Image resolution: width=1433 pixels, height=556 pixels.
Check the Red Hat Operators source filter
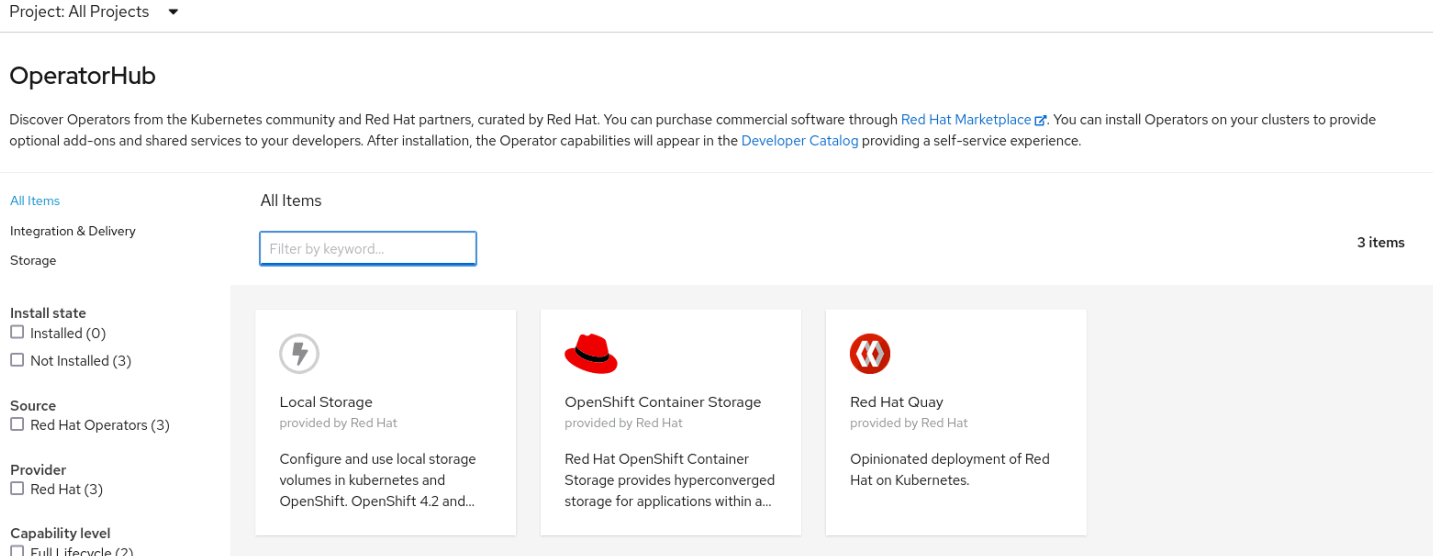(17, 424)
